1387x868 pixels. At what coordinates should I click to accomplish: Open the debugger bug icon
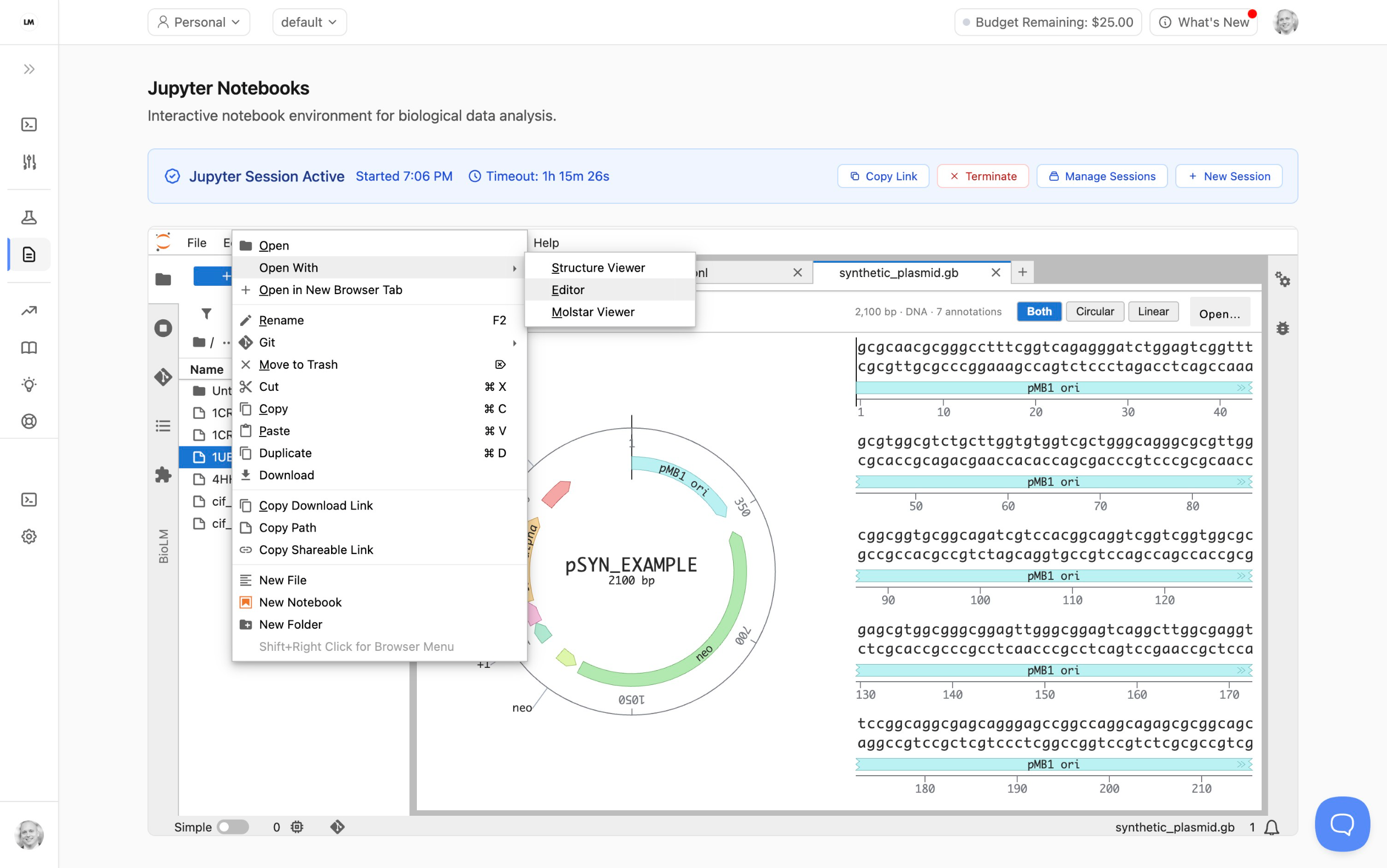pyautogui.click(x=1283, y=328)
